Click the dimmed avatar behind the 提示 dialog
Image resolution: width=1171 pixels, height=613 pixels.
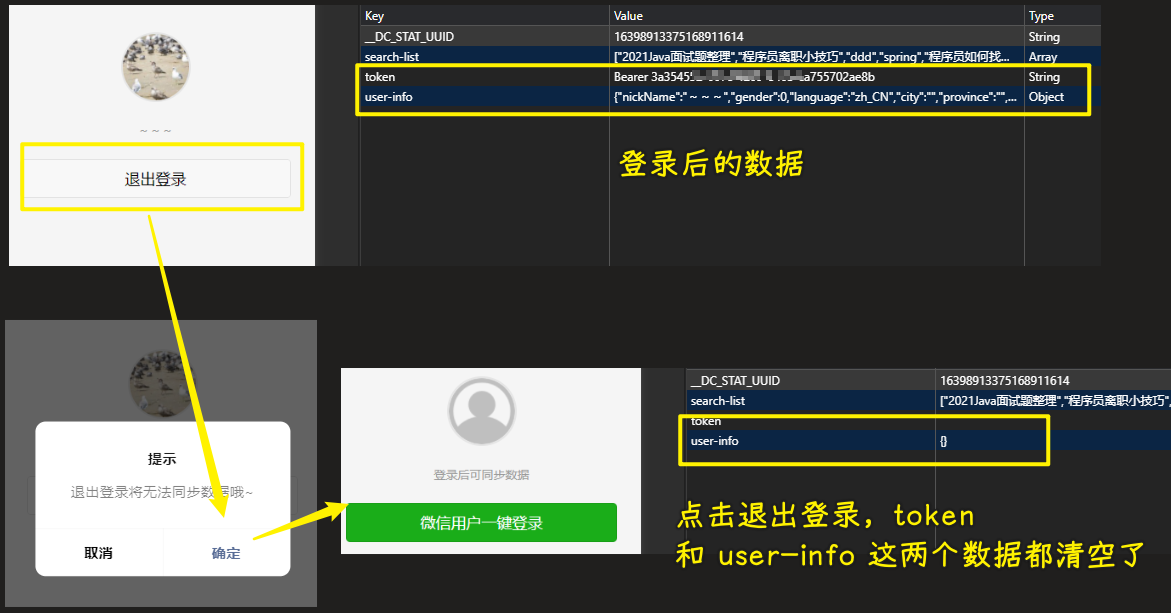162,383
